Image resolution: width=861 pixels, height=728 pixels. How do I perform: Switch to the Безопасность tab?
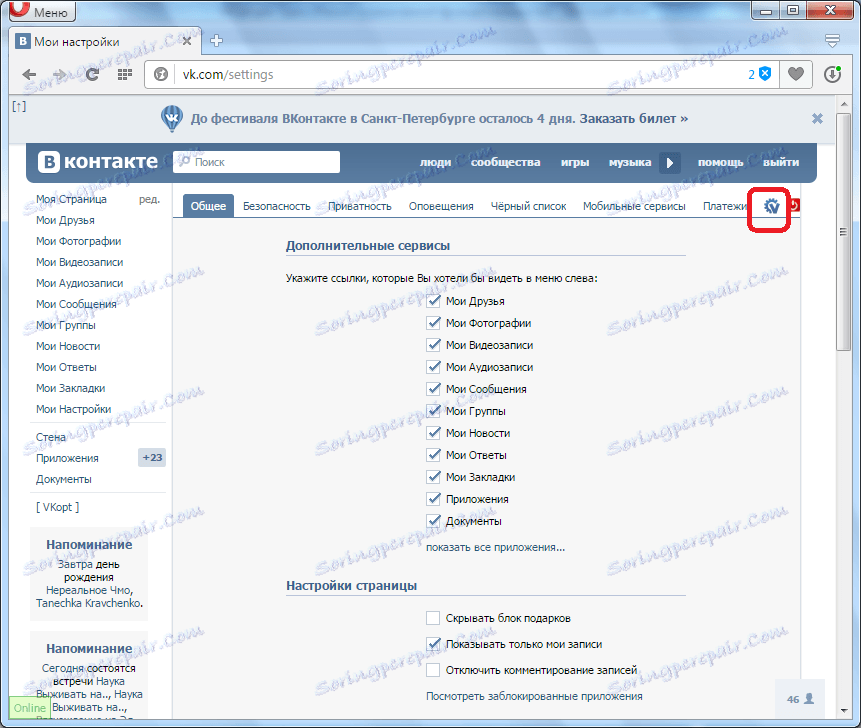[277, 206]
